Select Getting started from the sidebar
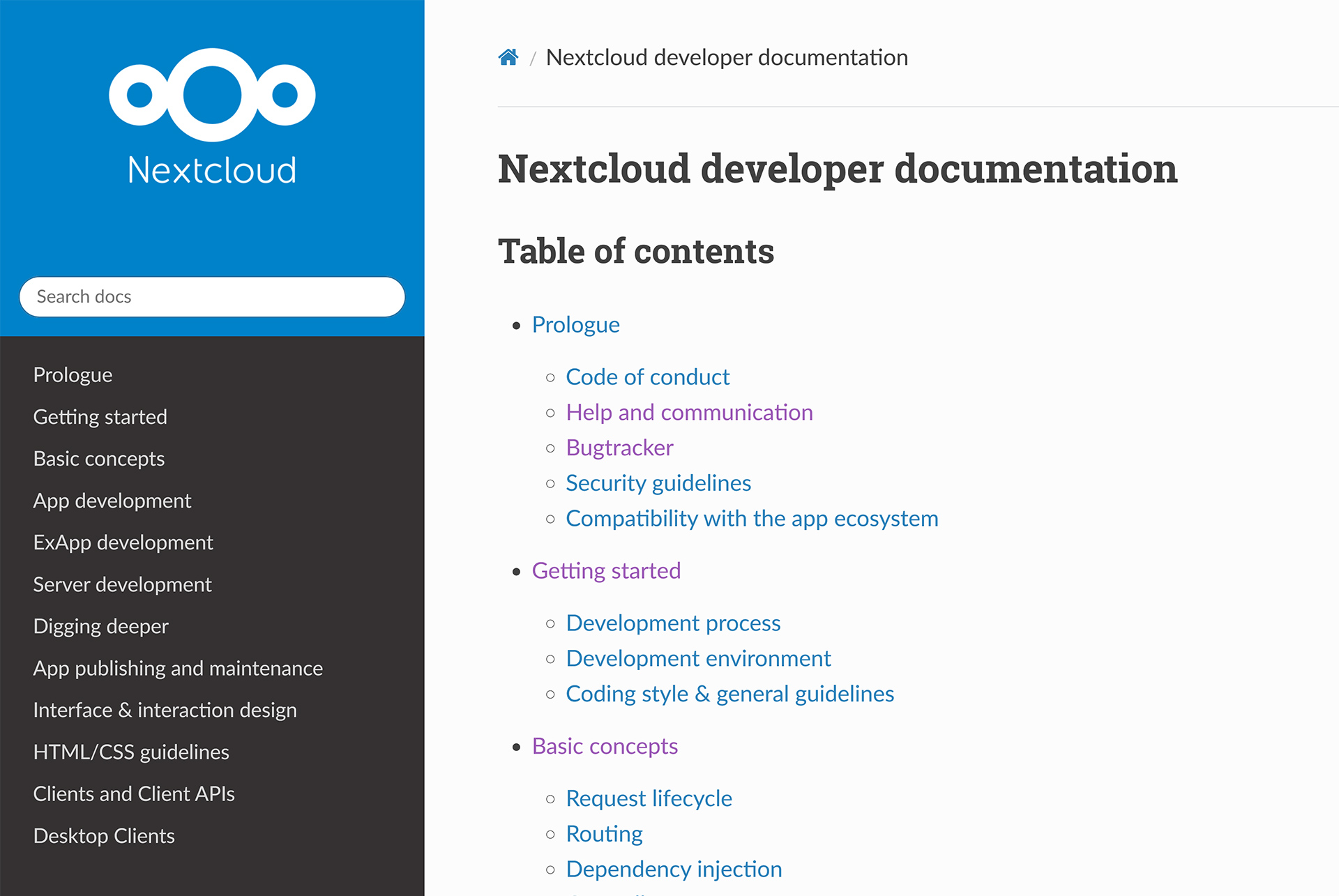The width and height of the screenshot is (1339, 896). coord(100,416)
